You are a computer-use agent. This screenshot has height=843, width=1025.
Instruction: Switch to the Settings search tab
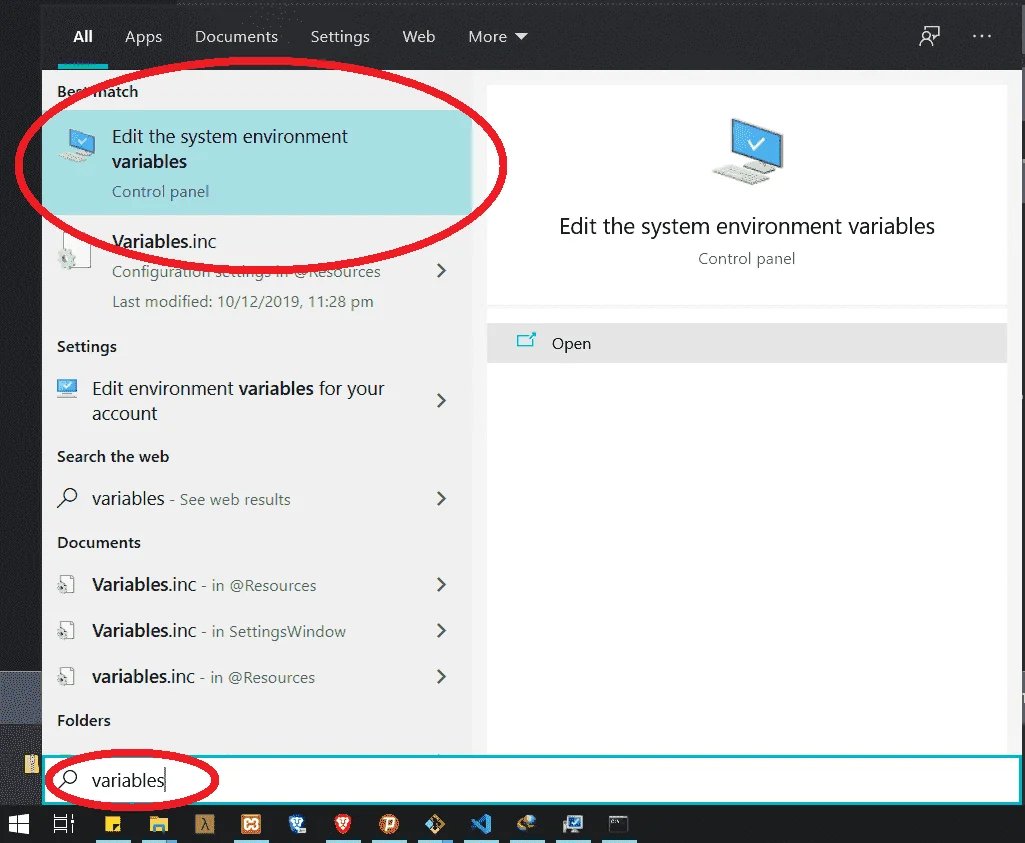click(x=340, y=37)
